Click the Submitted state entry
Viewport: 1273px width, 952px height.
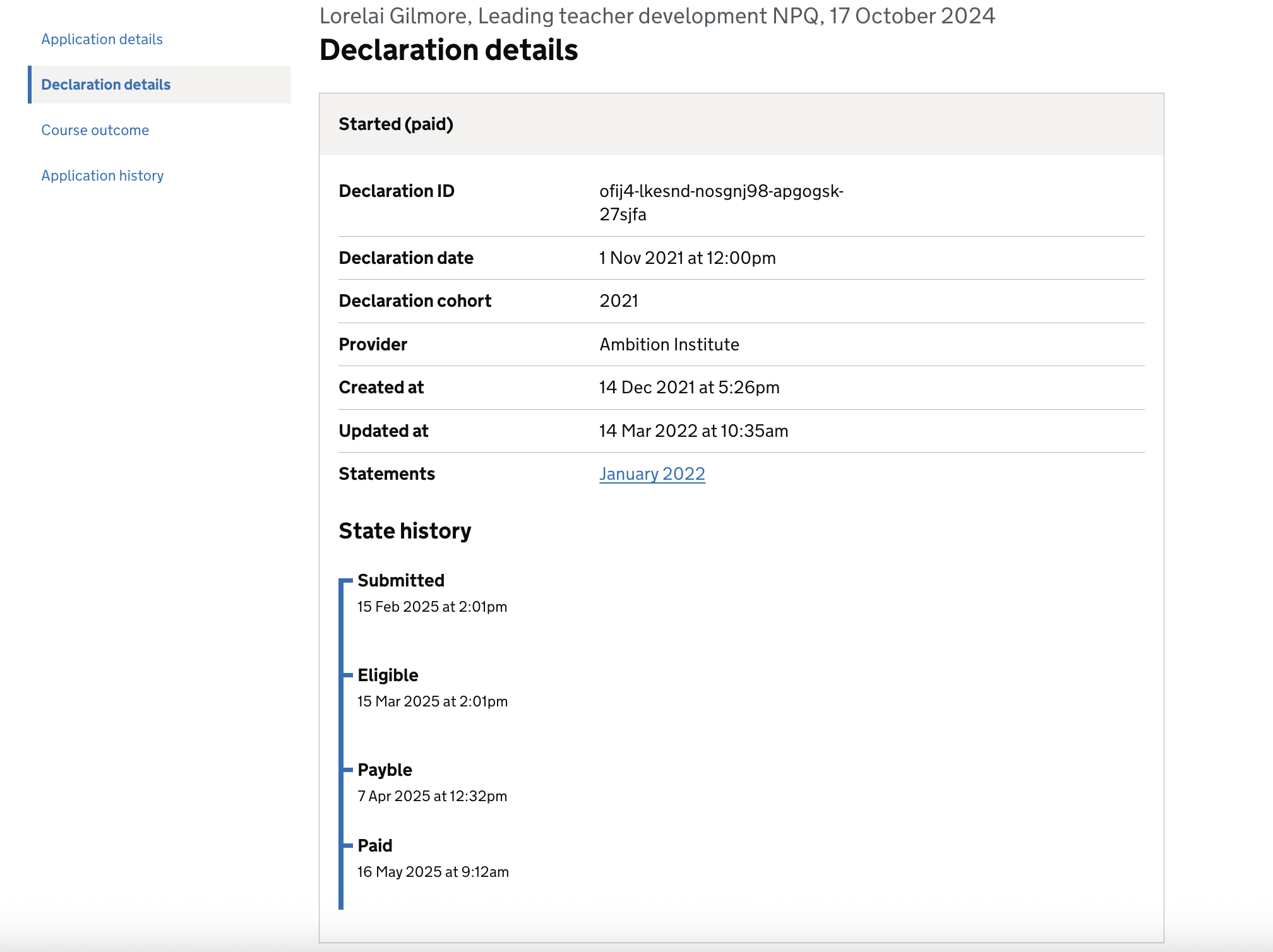400,580
